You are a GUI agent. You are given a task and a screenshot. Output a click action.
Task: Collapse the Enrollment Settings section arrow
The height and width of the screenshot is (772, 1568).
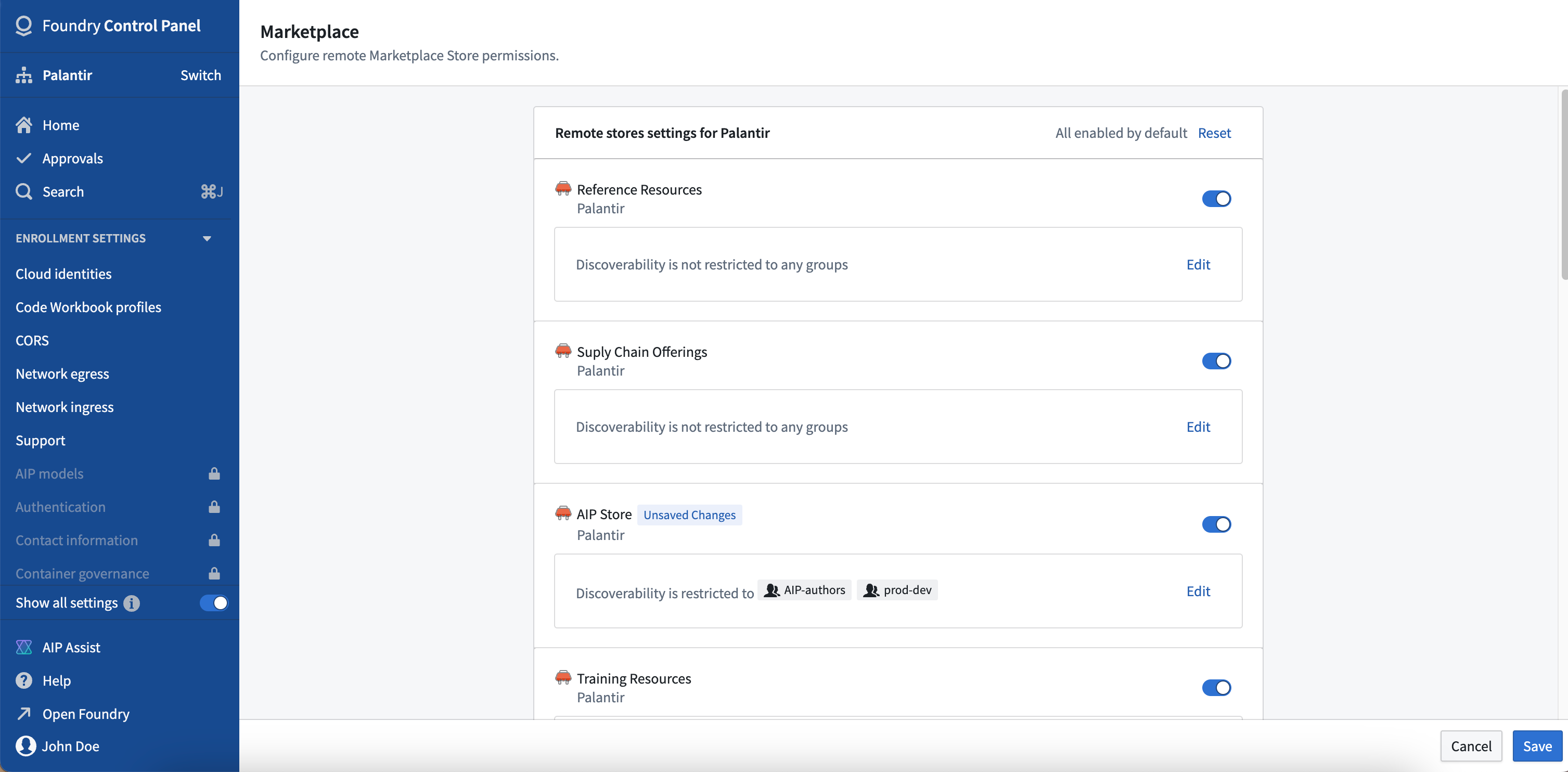click(207, 239)
